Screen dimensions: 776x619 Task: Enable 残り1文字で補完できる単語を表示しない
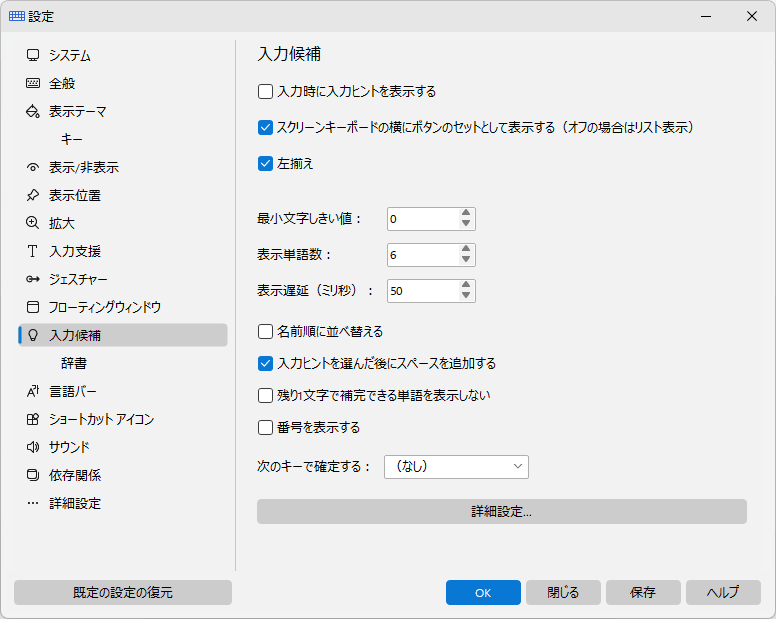pos(265,395)
